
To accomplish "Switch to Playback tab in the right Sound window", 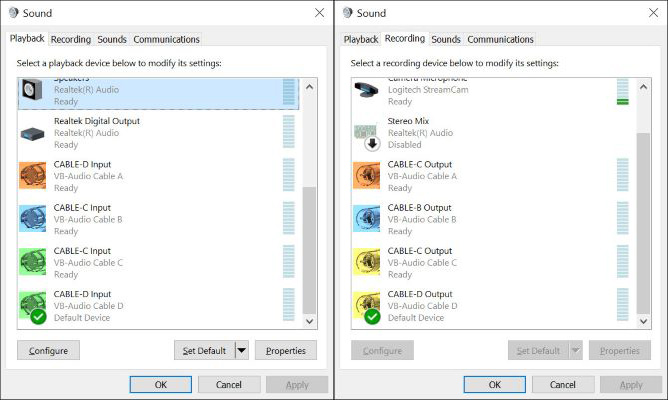I will click(361, 39).
